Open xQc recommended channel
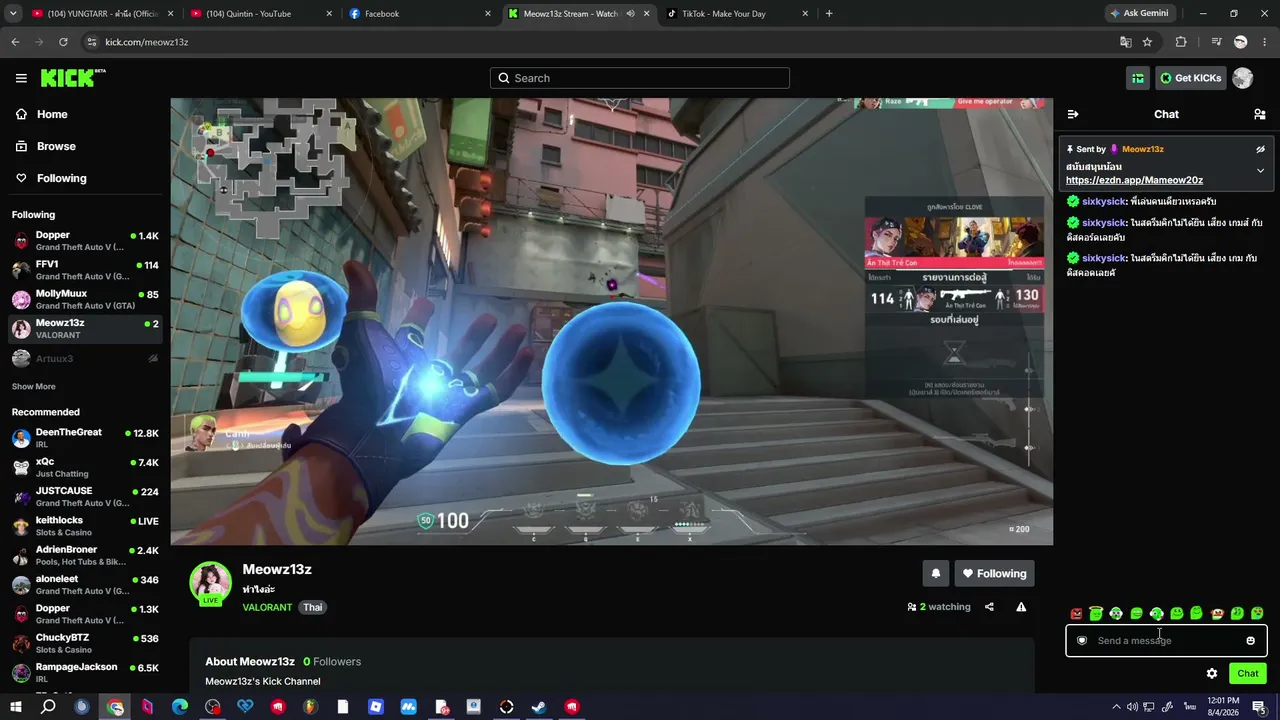Viewport: 1280px width, 720px height. coord(85,467)
